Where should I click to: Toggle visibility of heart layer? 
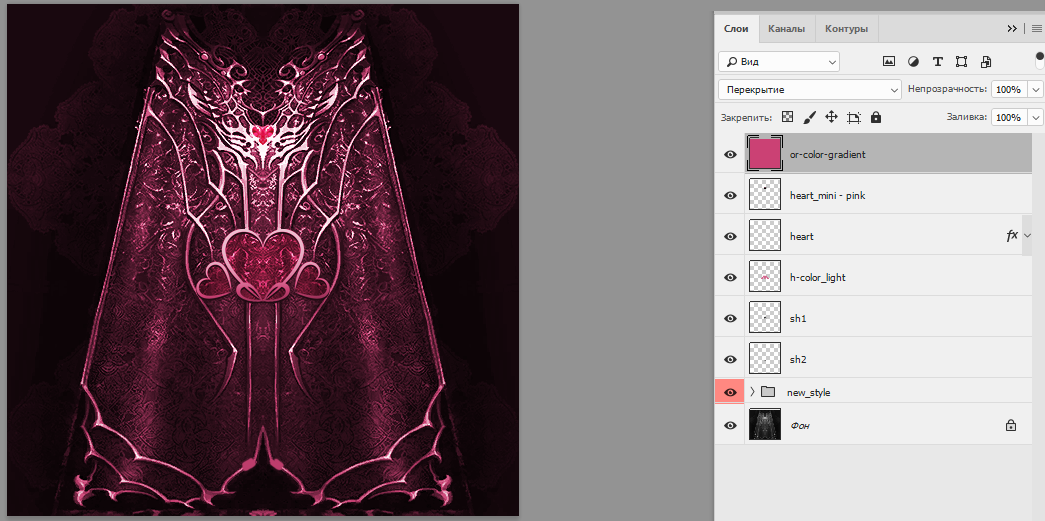click(730, 237)
